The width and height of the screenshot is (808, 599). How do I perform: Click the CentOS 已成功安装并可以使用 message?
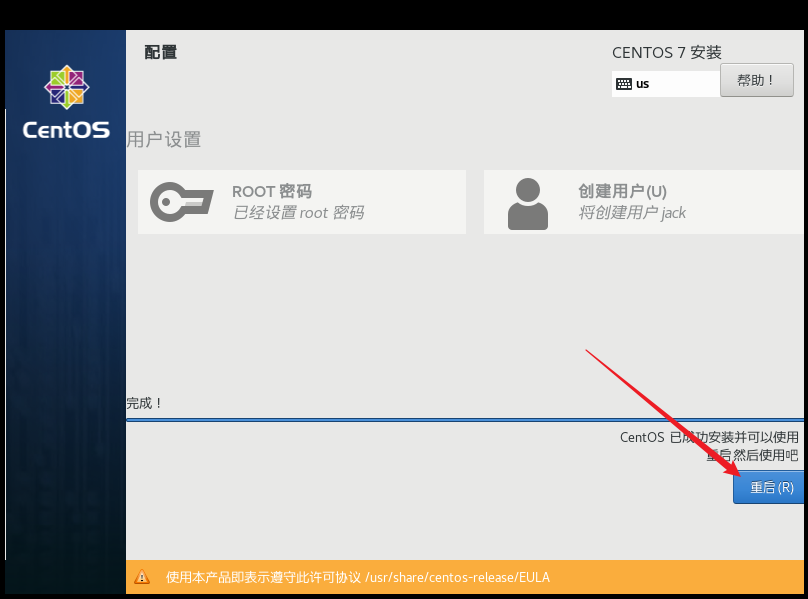point(709,437)
